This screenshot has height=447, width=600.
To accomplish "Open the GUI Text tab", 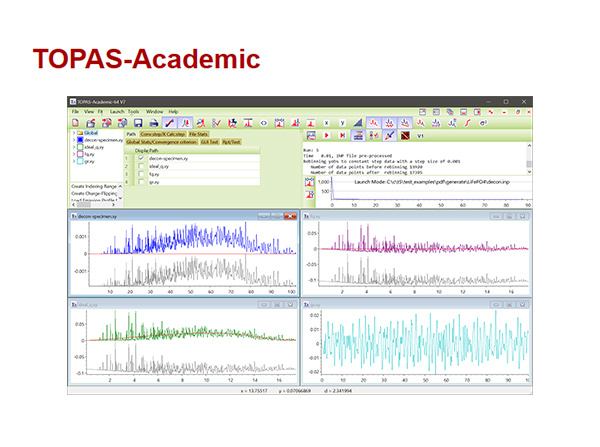I will coord(210,142).
